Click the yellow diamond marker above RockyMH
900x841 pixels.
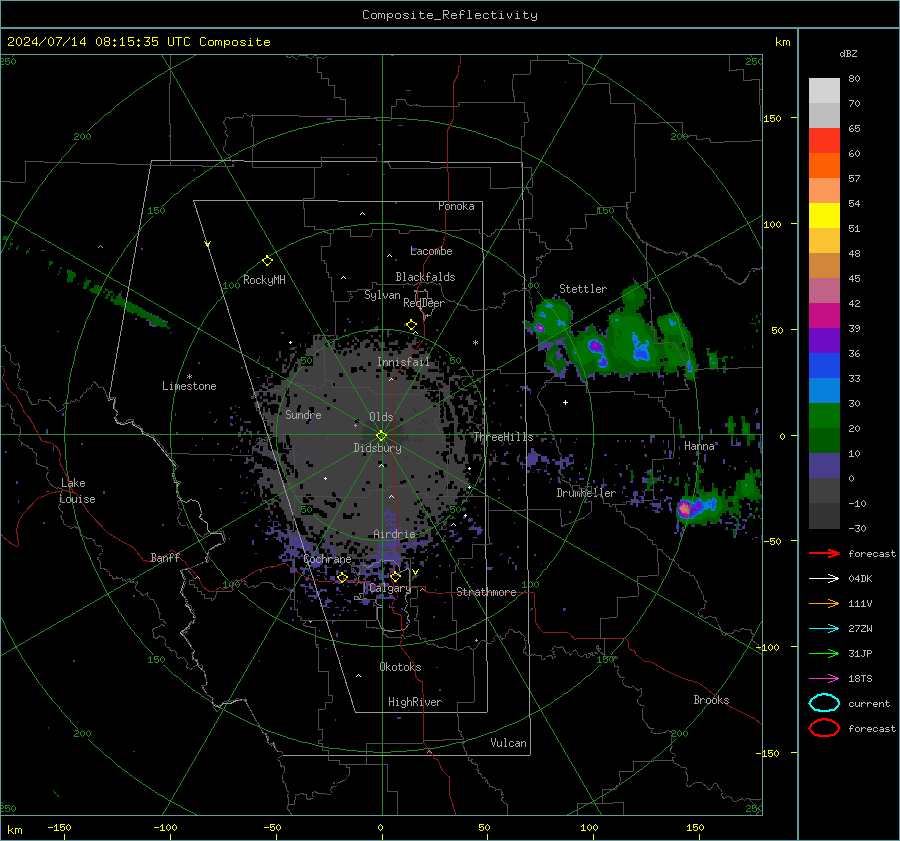[267, 261]
